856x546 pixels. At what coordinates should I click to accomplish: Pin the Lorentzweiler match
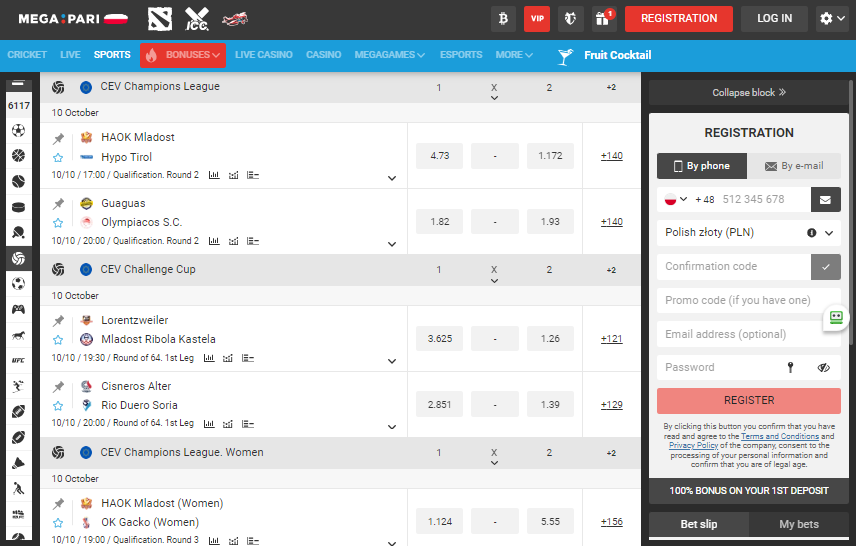coord(58,321)
